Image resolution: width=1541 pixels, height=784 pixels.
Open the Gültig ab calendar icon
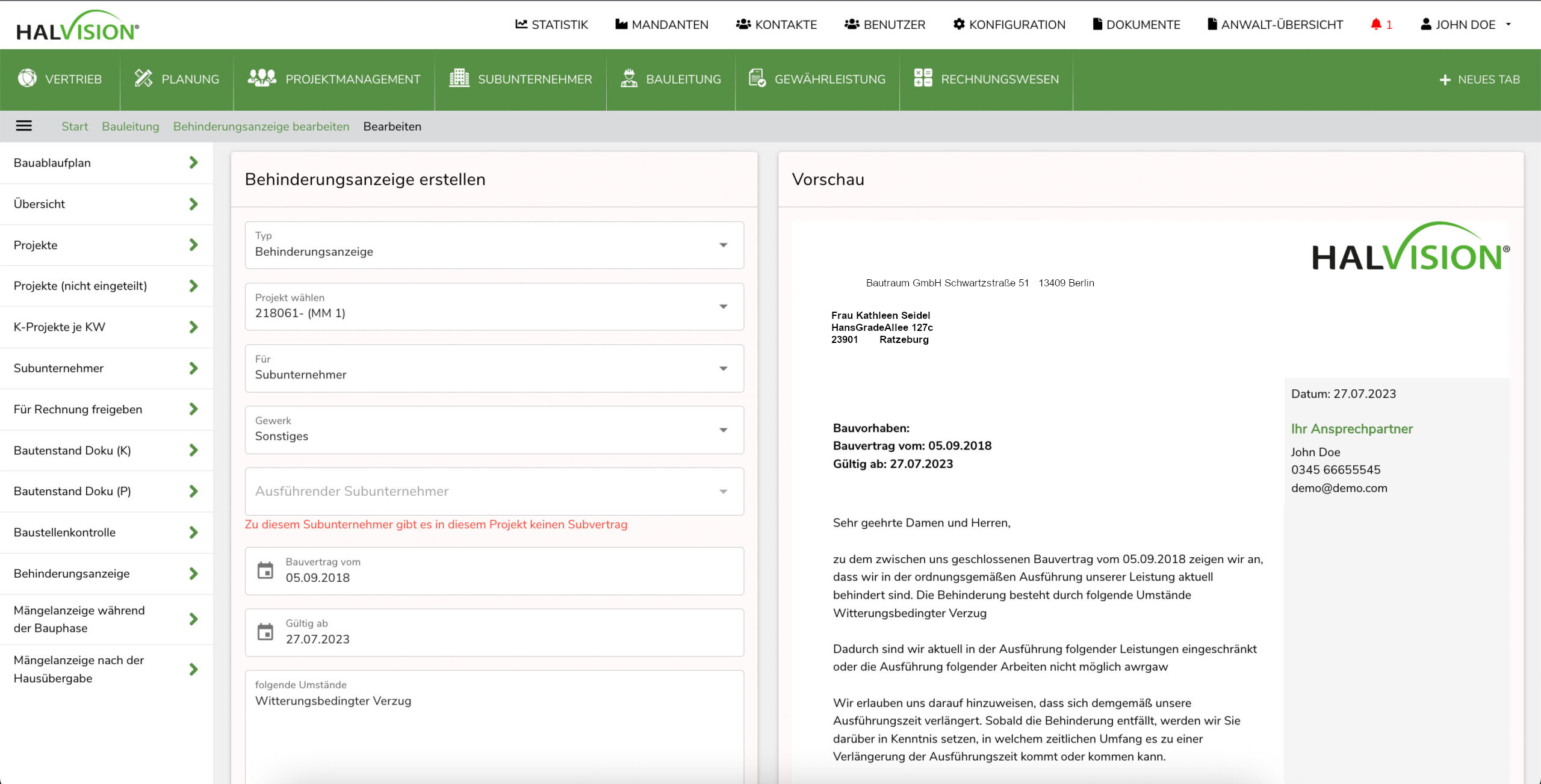265,632
